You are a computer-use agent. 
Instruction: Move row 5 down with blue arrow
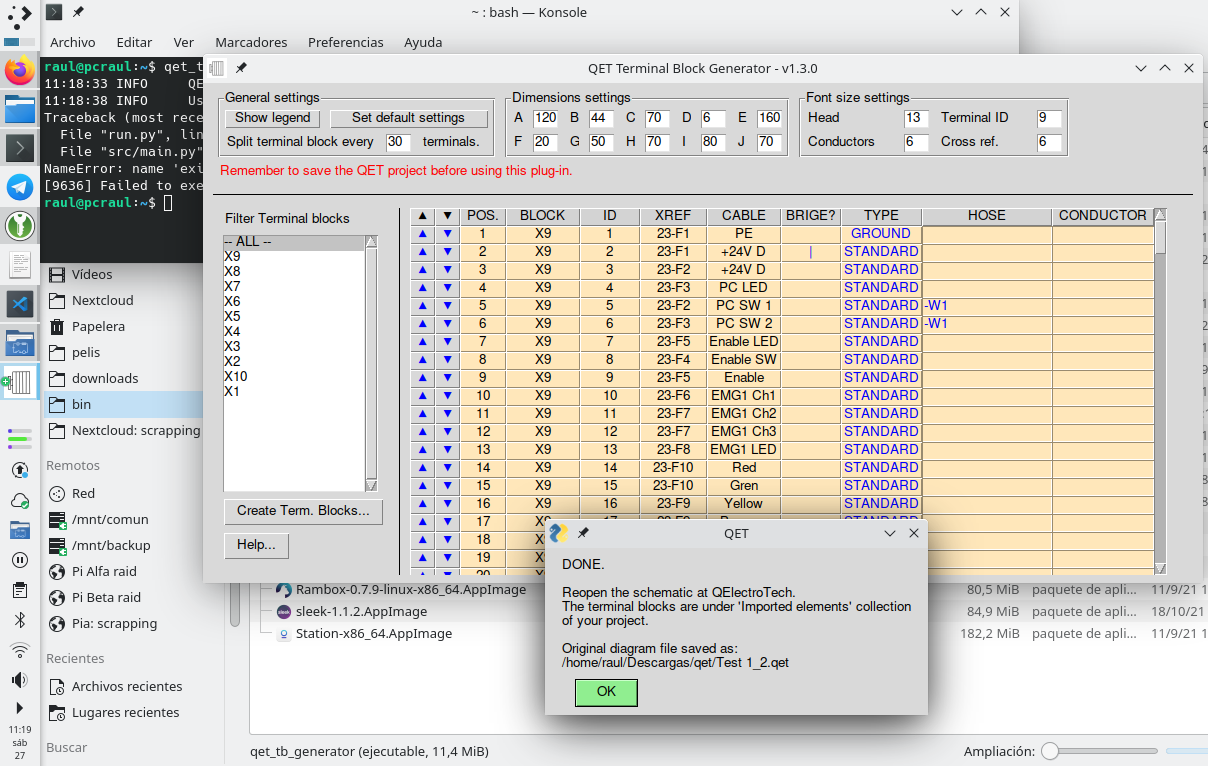(x=448, y=306)
